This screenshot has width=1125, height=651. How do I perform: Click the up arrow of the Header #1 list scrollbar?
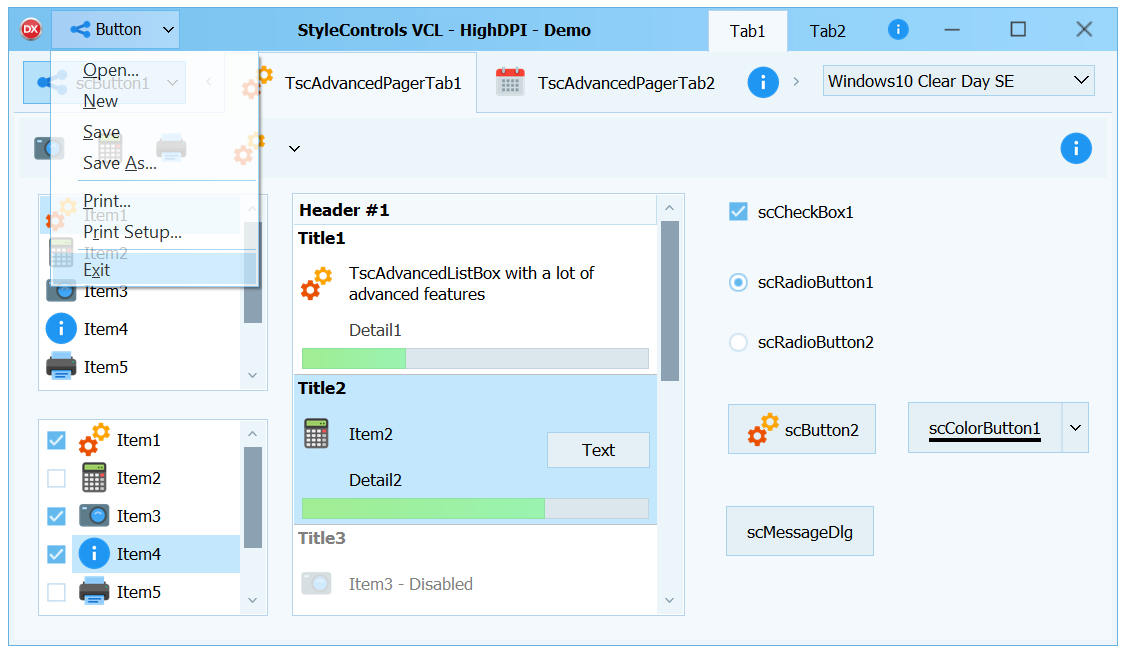tap(669, 207)
